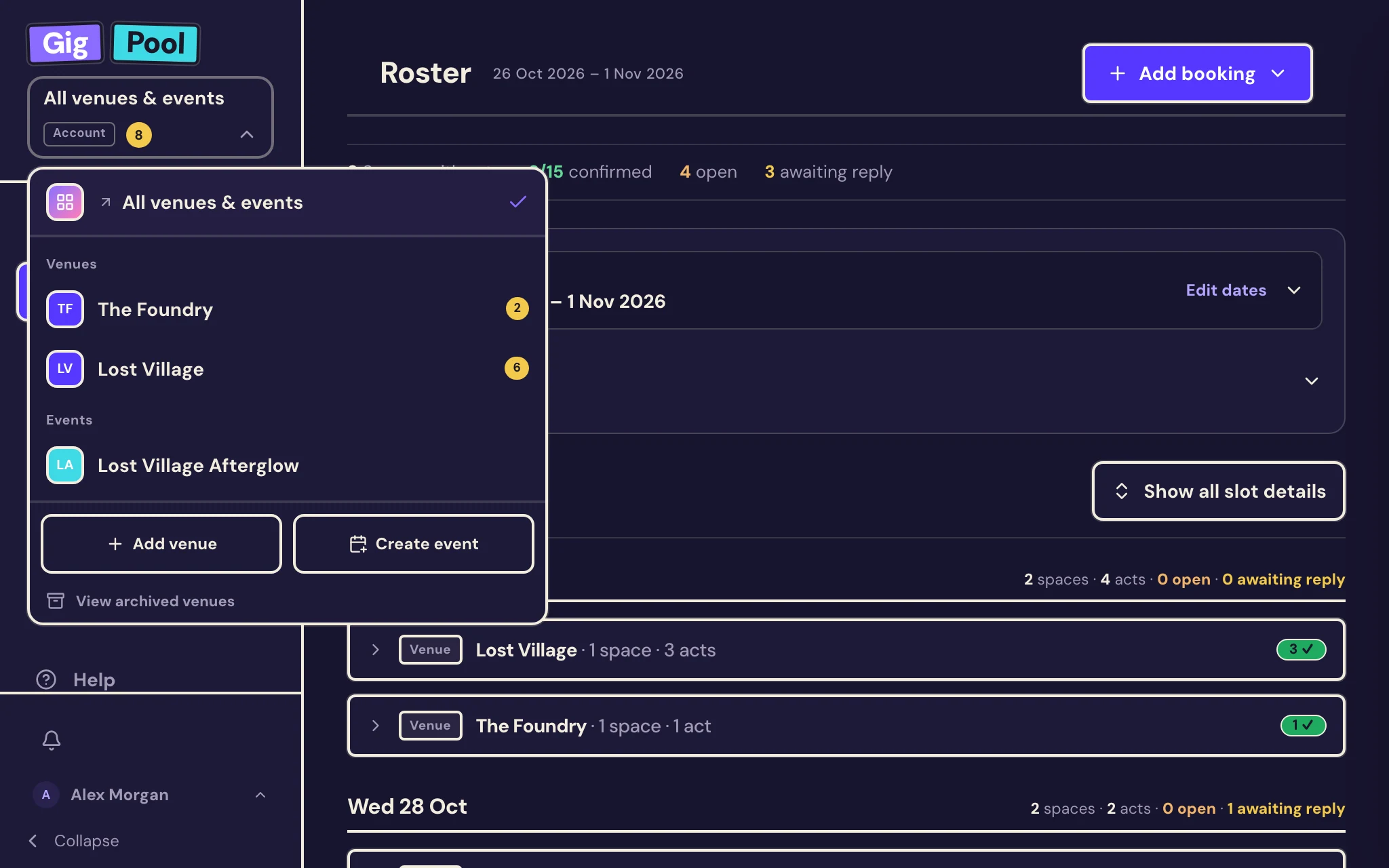Click the yellow 8 badge on Account

138,134
